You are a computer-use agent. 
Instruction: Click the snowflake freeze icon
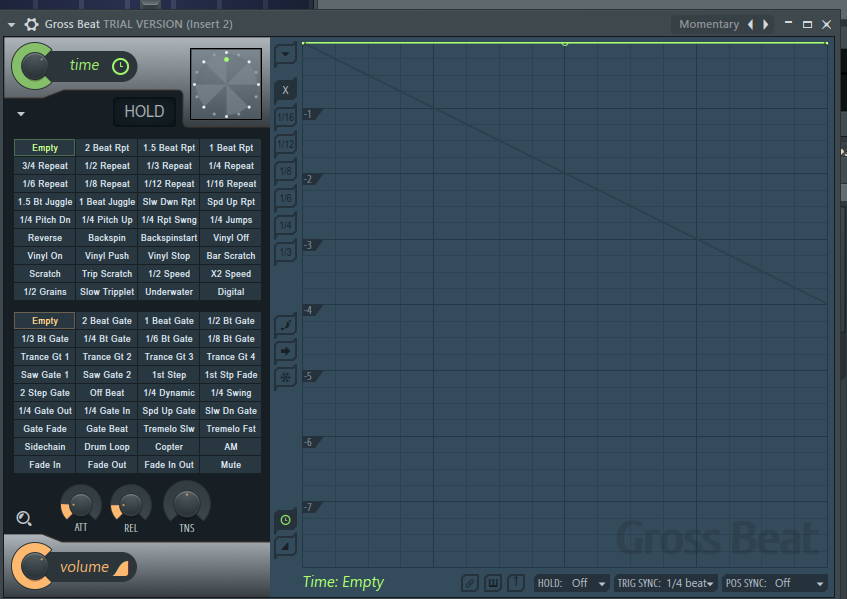286,377
